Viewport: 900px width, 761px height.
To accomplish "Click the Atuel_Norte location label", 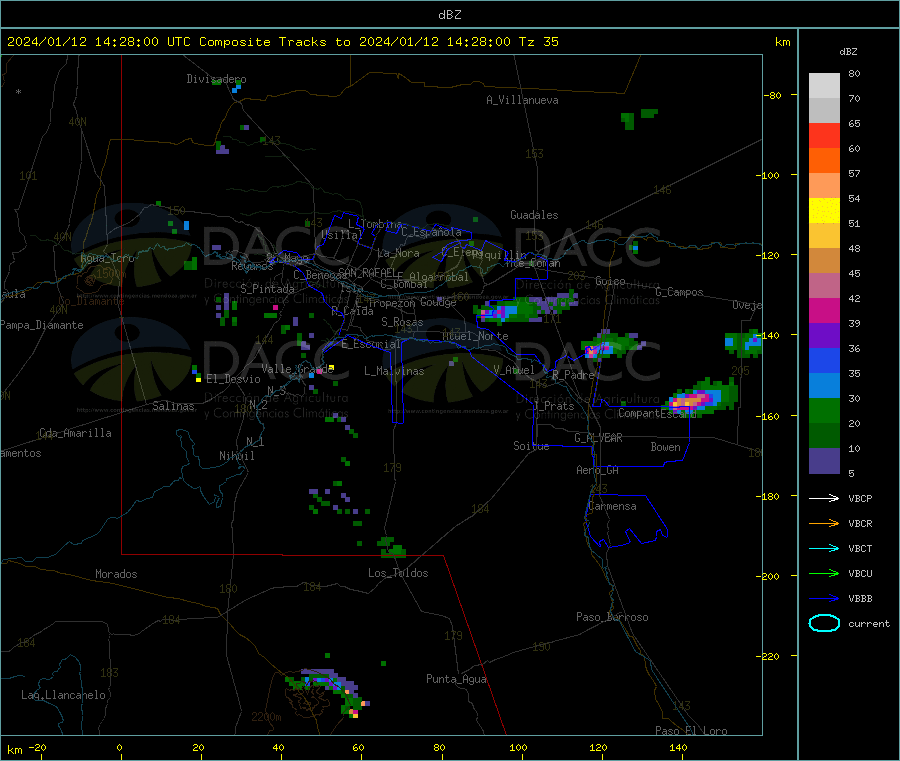I will coord(475,336).
